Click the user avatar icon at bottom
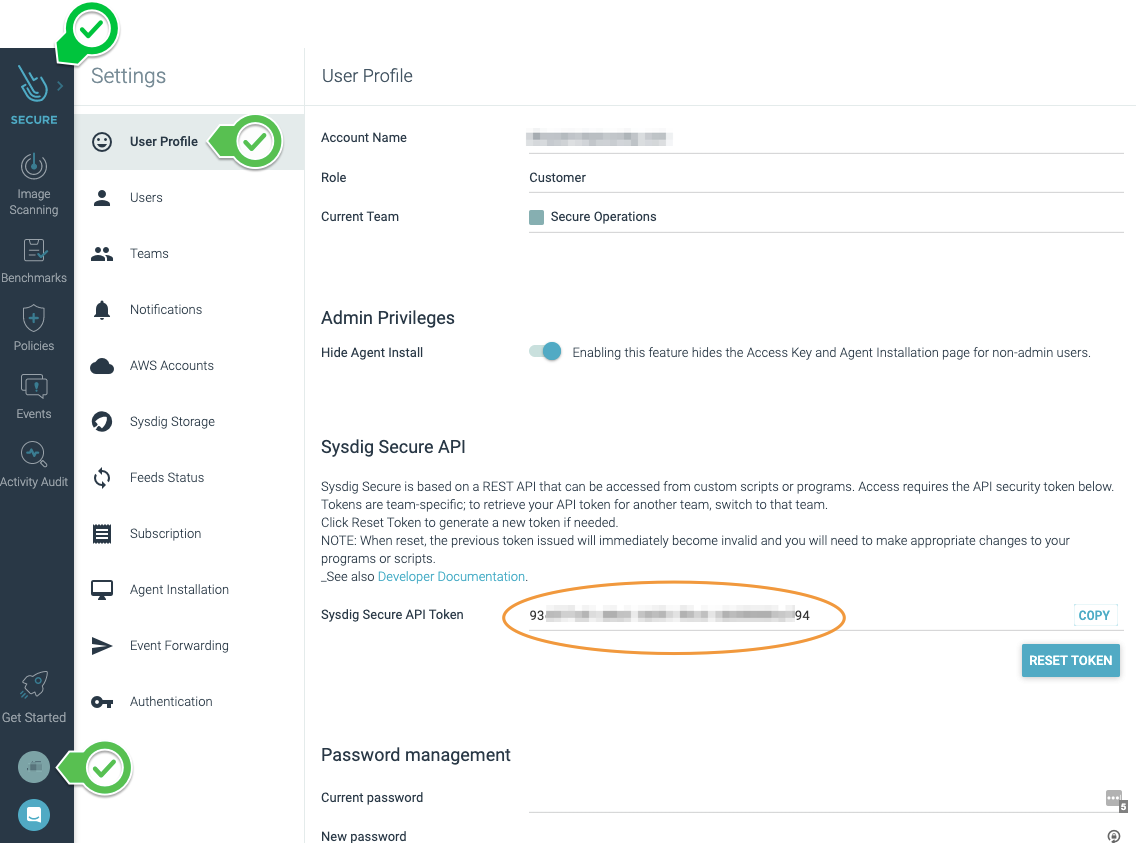The width and height of the screenshot is (1136, 843). [34, 767]
